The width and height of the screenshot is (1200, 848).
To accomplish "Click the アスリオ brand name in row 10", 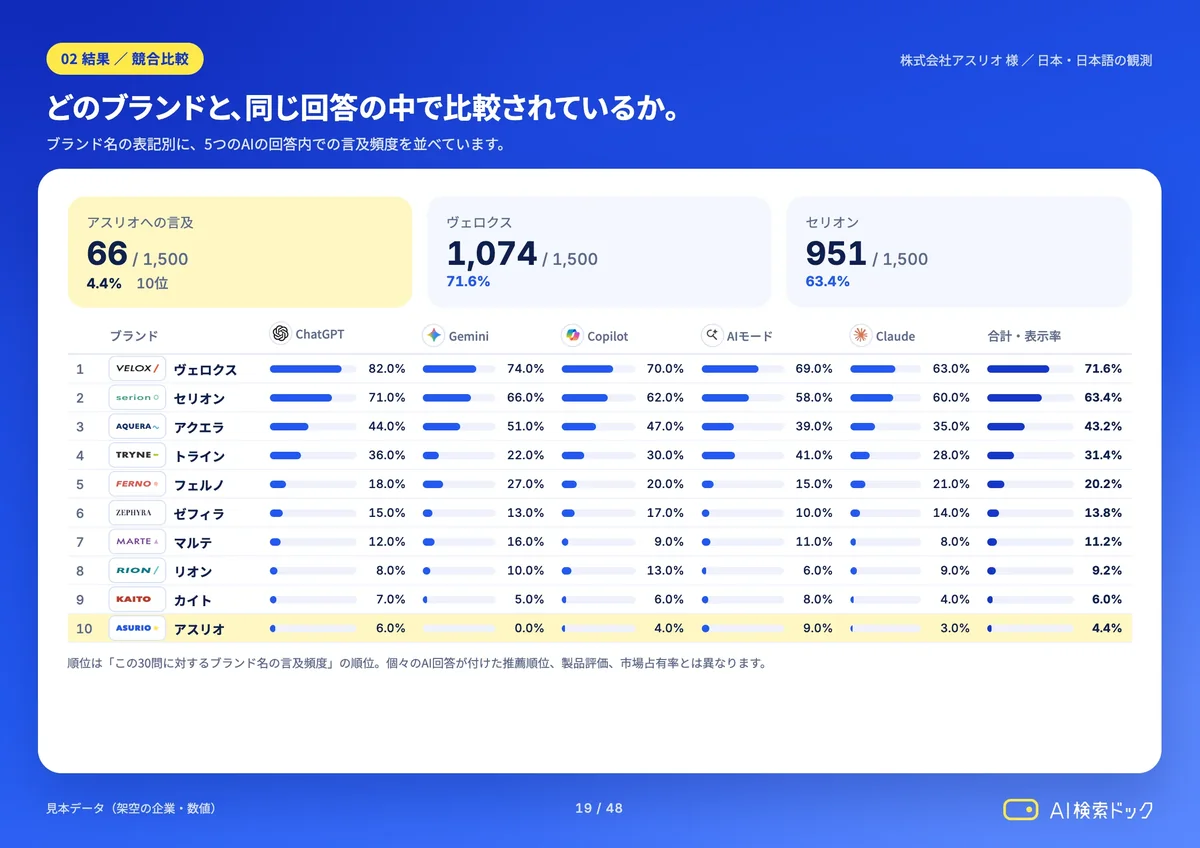I will [199, 630].
